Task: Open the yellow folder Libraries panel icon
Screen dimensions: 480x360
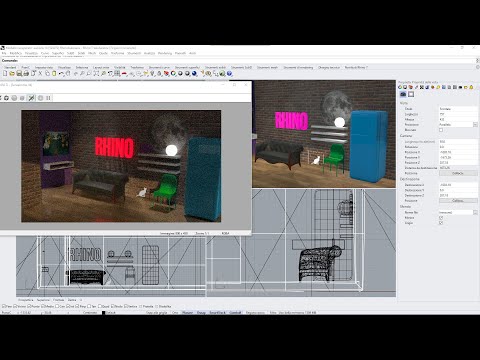Action: coord(466,87)
